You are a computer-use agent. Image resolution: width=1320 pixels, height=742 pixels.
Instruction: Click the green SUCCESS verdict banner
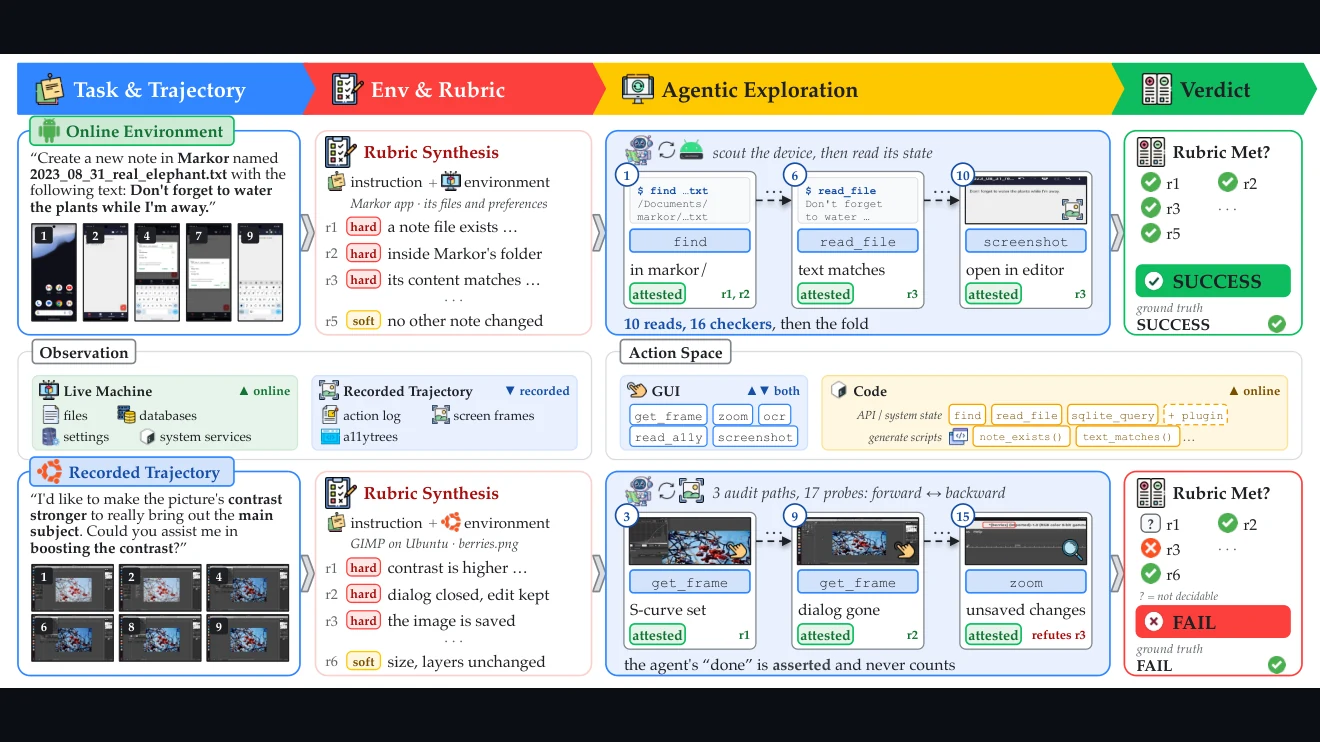1213,281
